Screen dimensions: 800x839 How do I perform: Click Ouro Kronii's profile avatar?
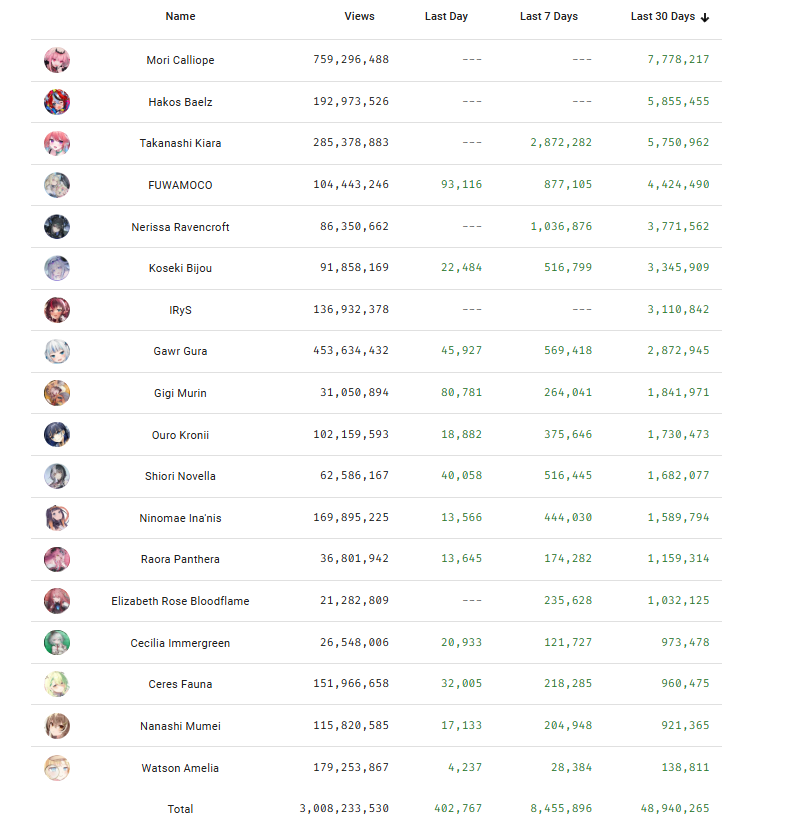click(x=57, y=434)
